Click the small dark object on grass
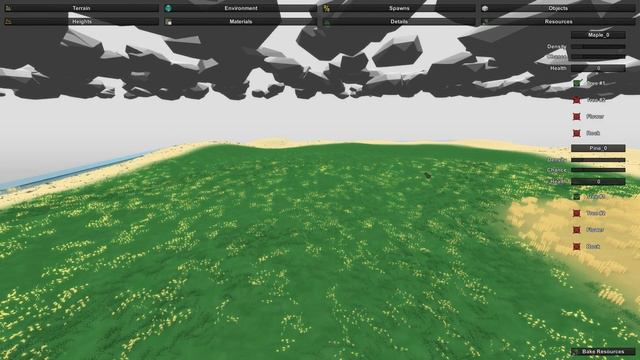This screenshot has width=640, height=360. click(x=427, y=176)
